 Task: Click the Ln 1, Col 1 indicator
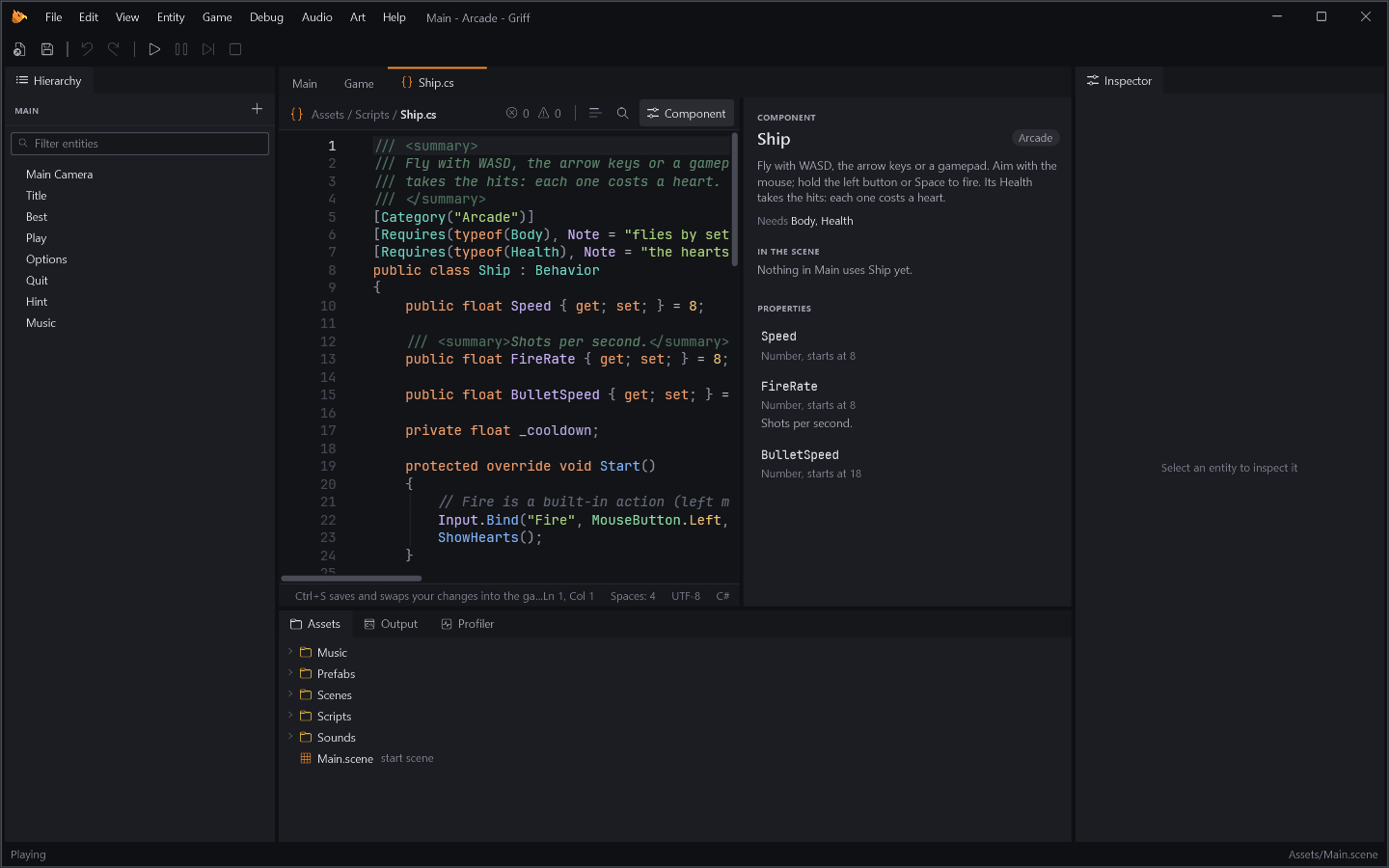(568, 596)
